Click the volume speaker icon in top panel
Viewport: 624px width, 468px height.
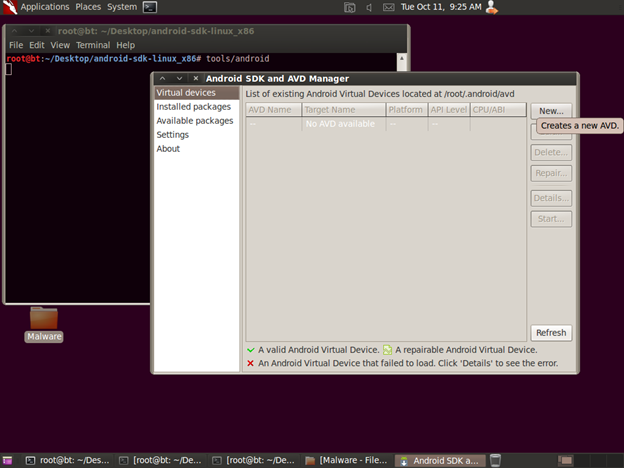click(370, 7)
